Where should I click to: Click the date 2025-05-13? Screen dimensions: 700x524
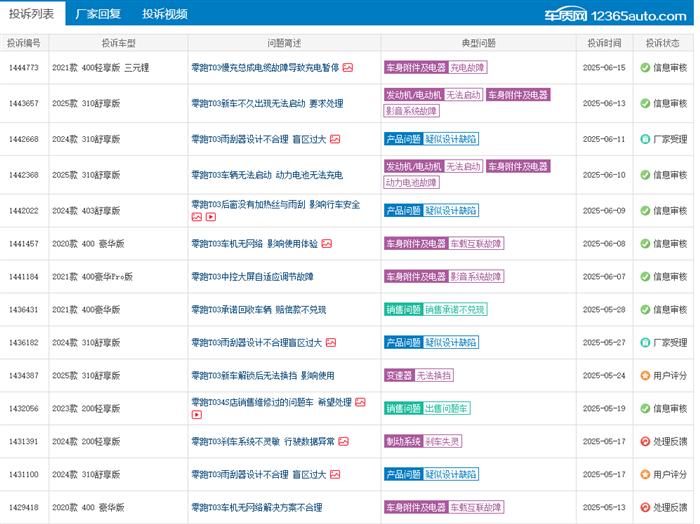click(x=604, y=507)
